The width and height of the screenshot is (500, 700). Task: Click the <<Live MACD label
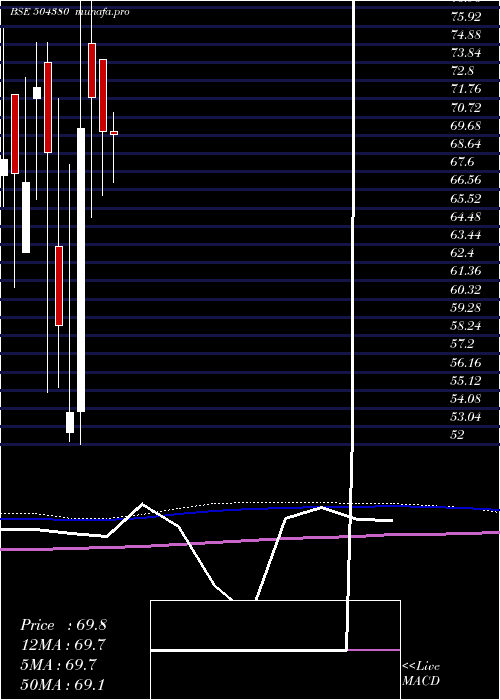[x=421, y=674]
